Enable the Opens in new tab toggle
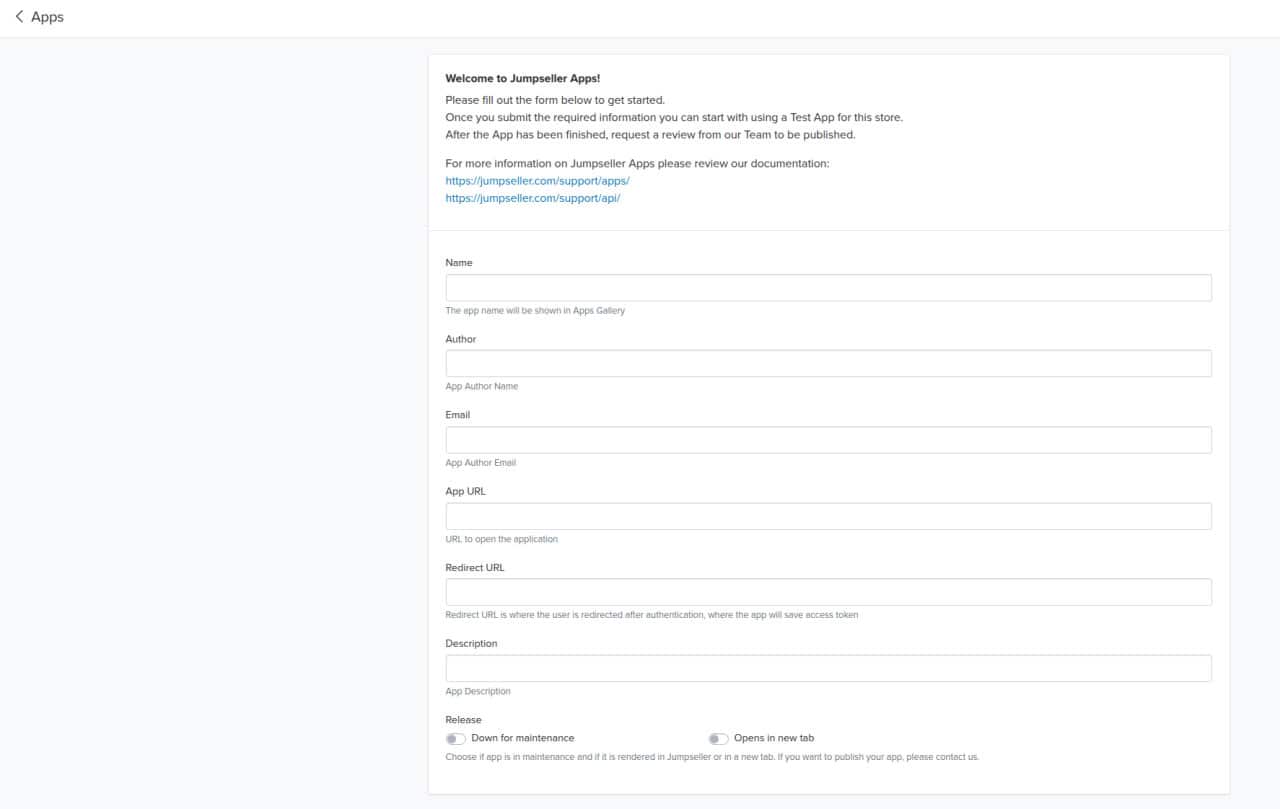Viewport: 1280px width, 809px height. 717,738
